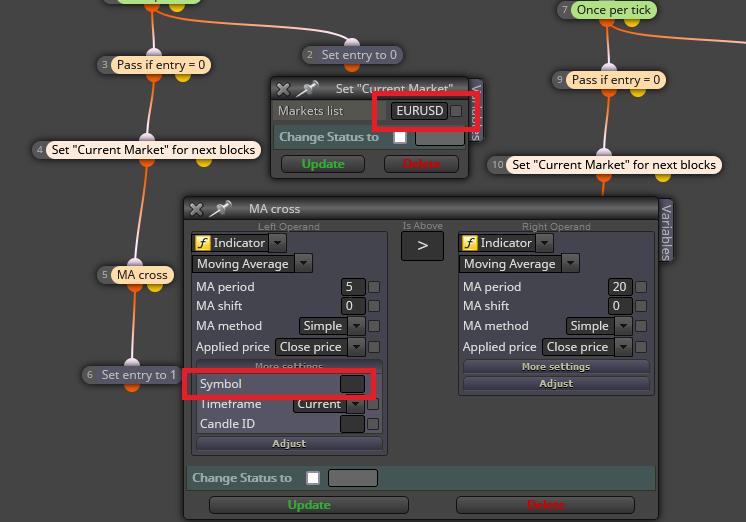This screenshot has height=522, width=746.
Task: Pin the MA cross panel
Action: click(220, 208)
